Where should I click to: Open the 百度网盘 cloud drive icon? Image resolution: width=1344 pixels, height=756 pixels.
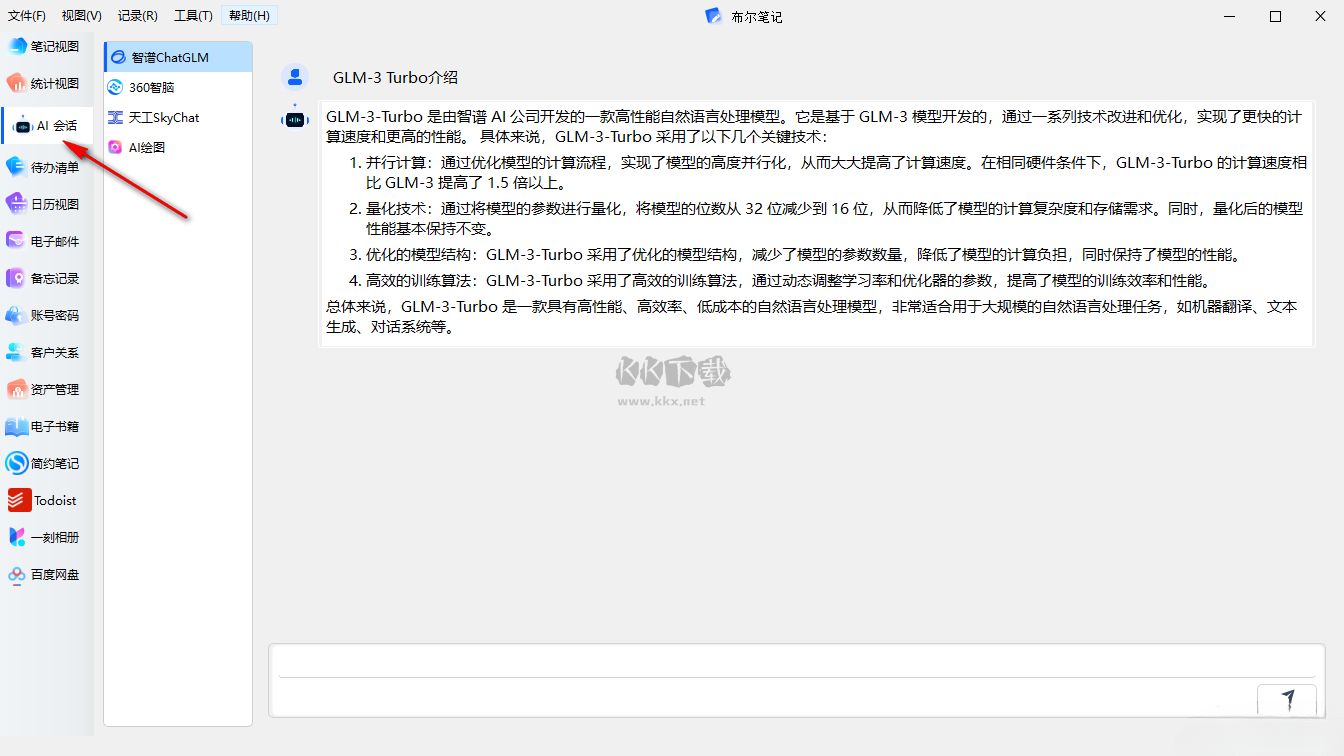(x=16, y=574)
